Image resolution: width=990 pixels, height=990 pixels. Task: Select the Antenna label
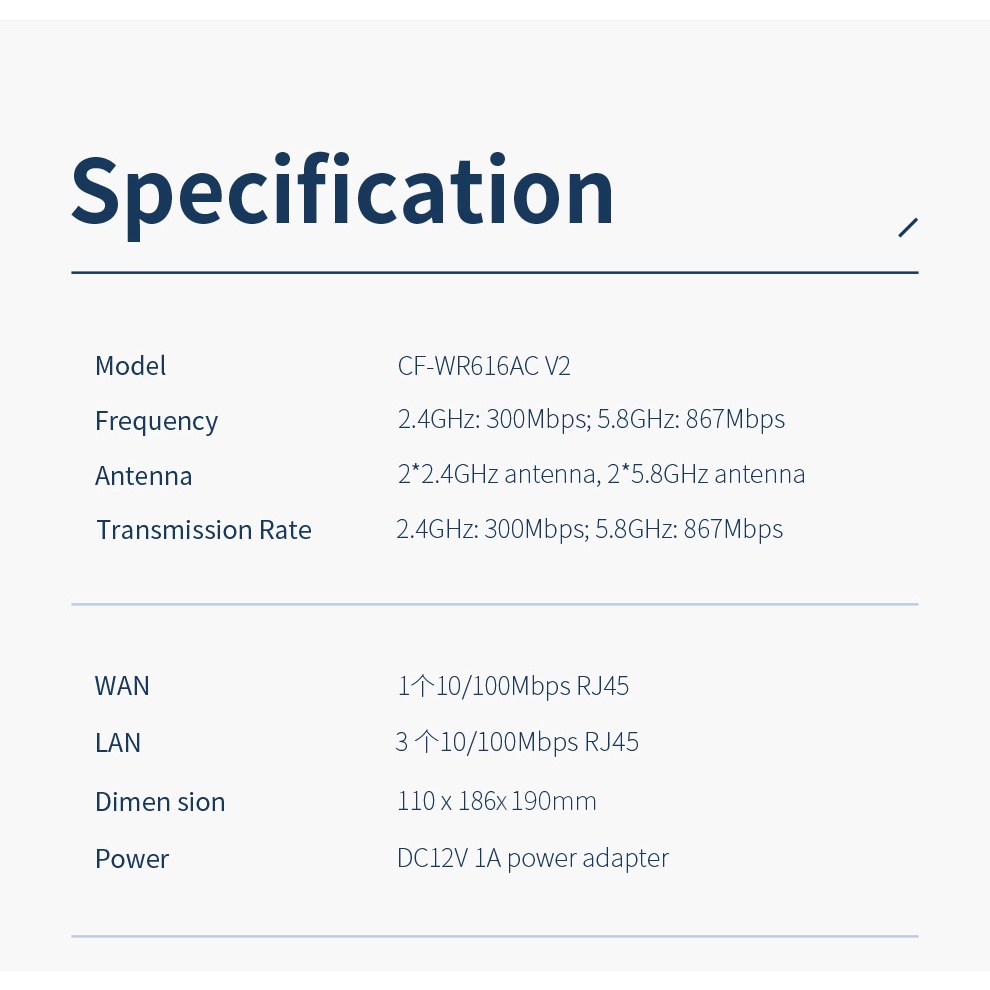pos(143,476)
